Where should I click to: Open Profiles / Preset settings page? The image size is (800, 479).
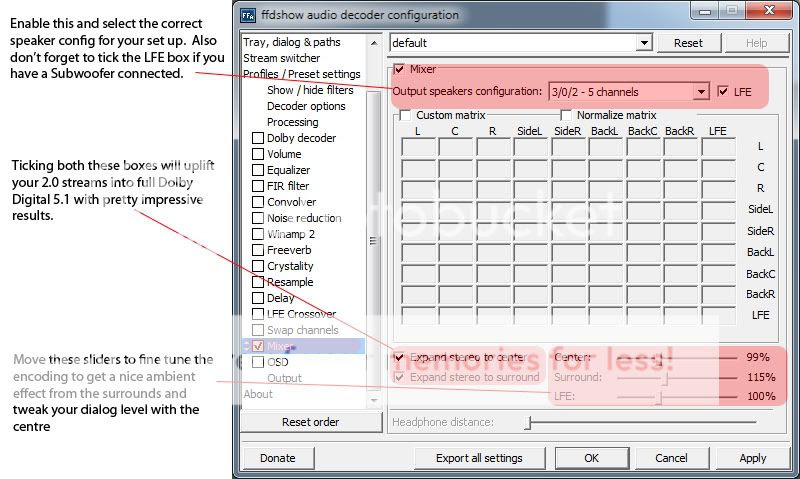coord(302,74)
